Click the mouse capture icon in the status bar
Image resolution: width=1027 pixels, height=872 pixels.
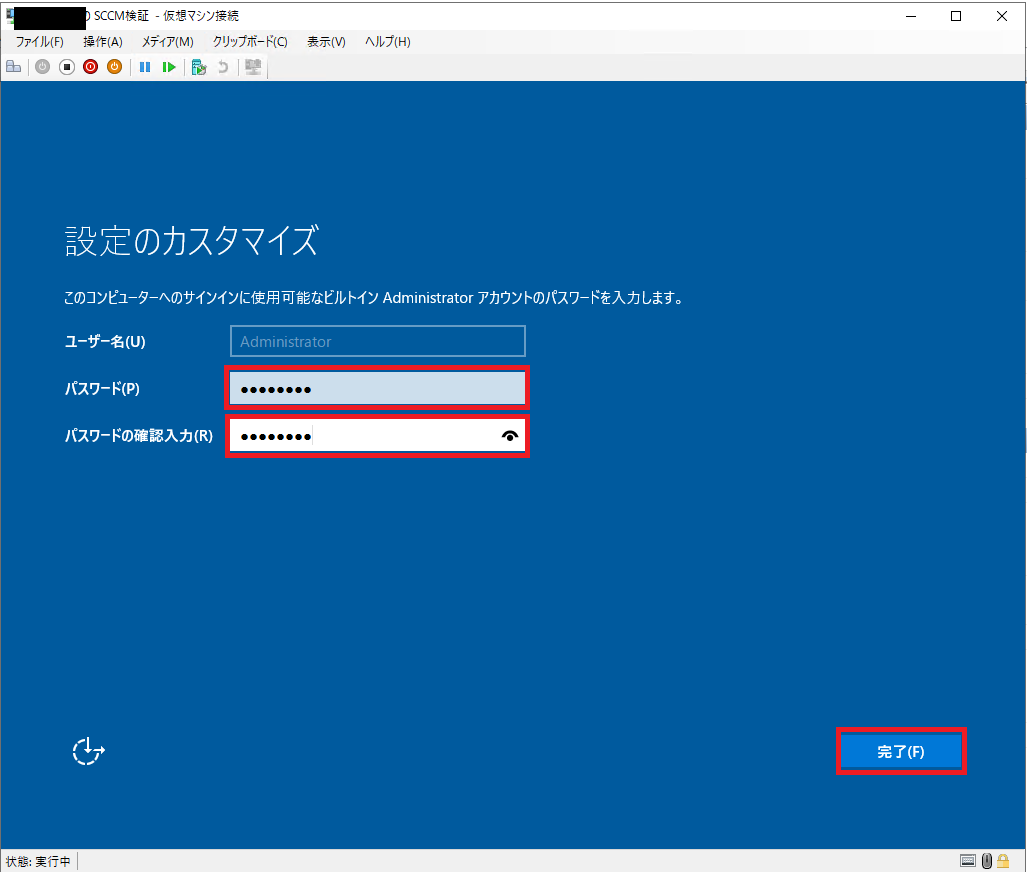(986, 860)
